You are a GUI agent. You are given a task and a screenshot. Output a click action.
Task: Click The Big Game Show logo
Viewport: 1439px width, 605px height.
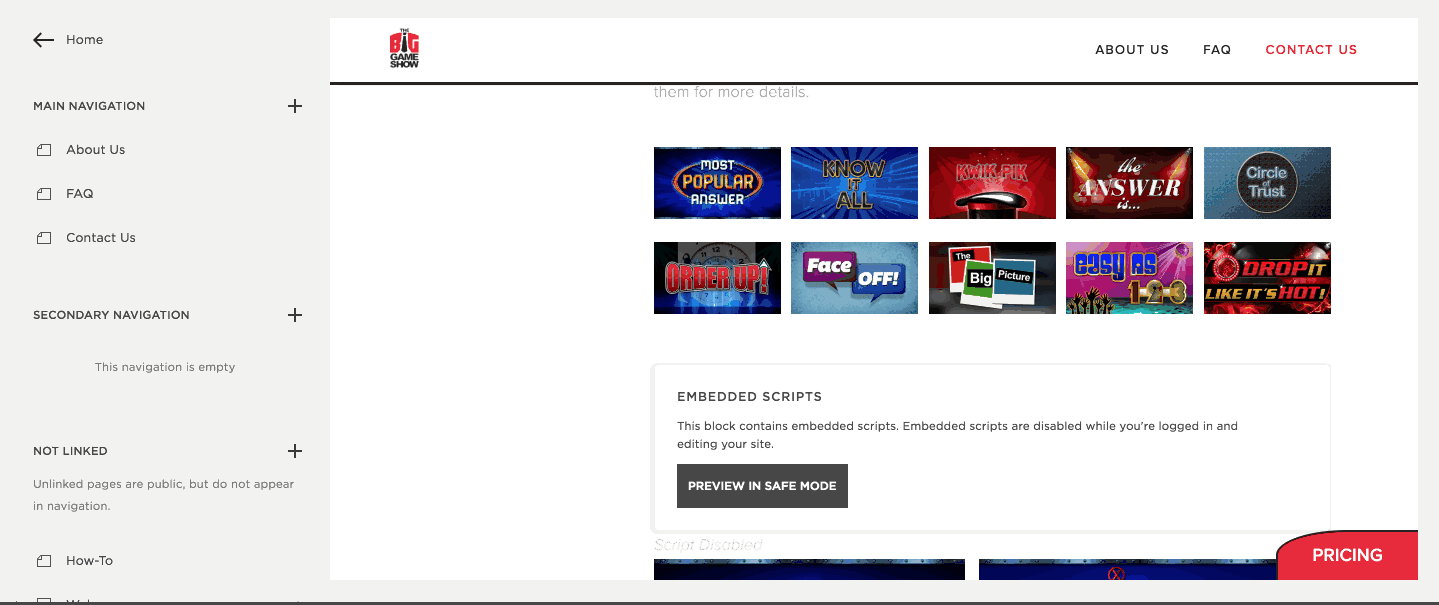pyautogui.click(x=404, y=49)
